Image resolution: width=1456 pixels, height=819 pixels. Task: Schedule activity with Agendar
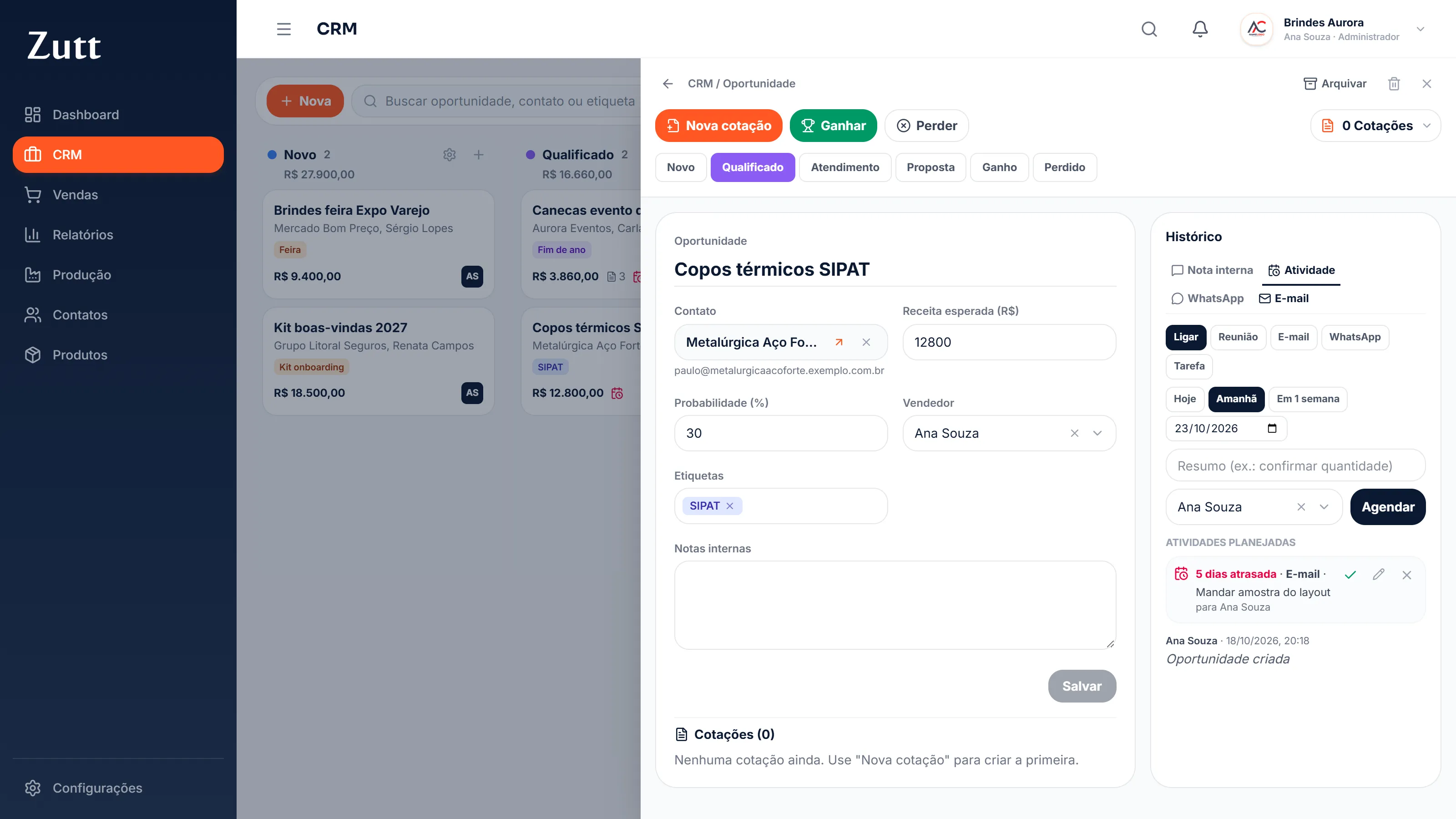tap(1388, 507)
